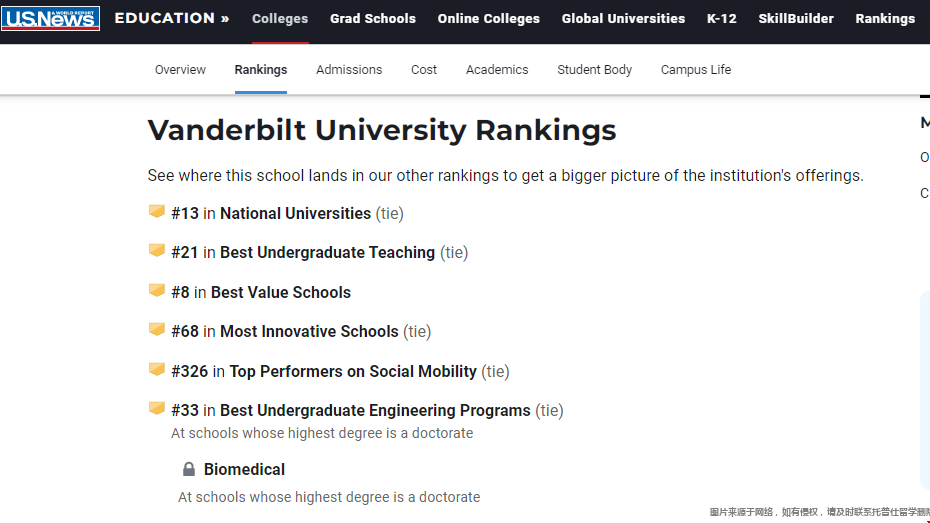Open the National Universities ranking link
The height and width of the screenshot is (523, 930).
(295, 213)
